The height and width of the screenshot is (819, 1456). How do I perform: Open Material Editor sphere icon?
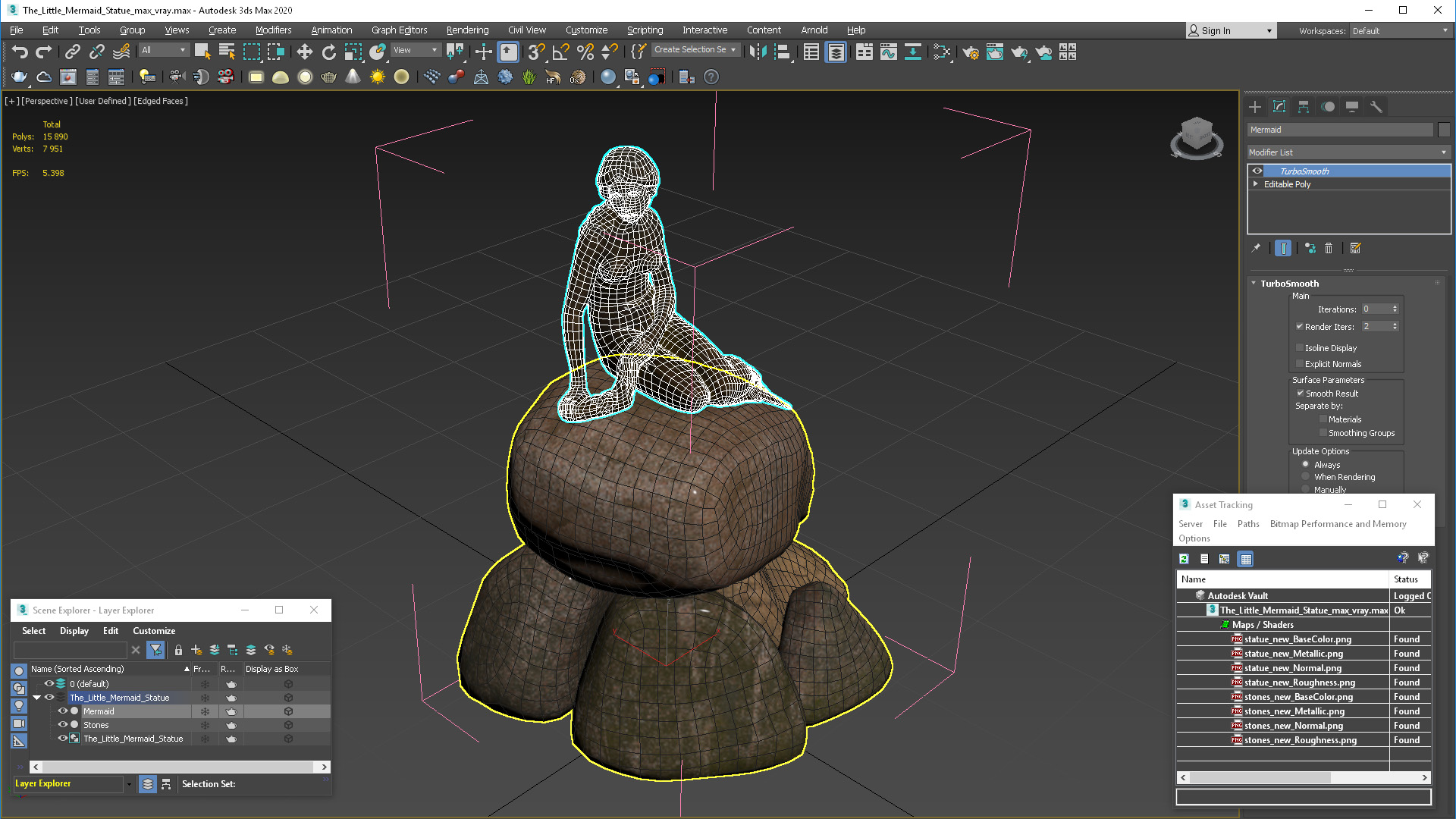point(607,77)
